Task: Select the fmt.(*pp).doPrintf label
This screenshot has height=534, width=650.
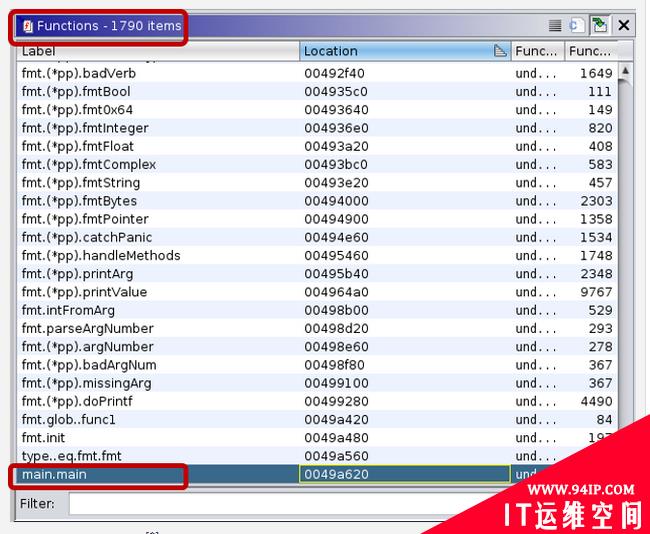Action: (77, 402)
